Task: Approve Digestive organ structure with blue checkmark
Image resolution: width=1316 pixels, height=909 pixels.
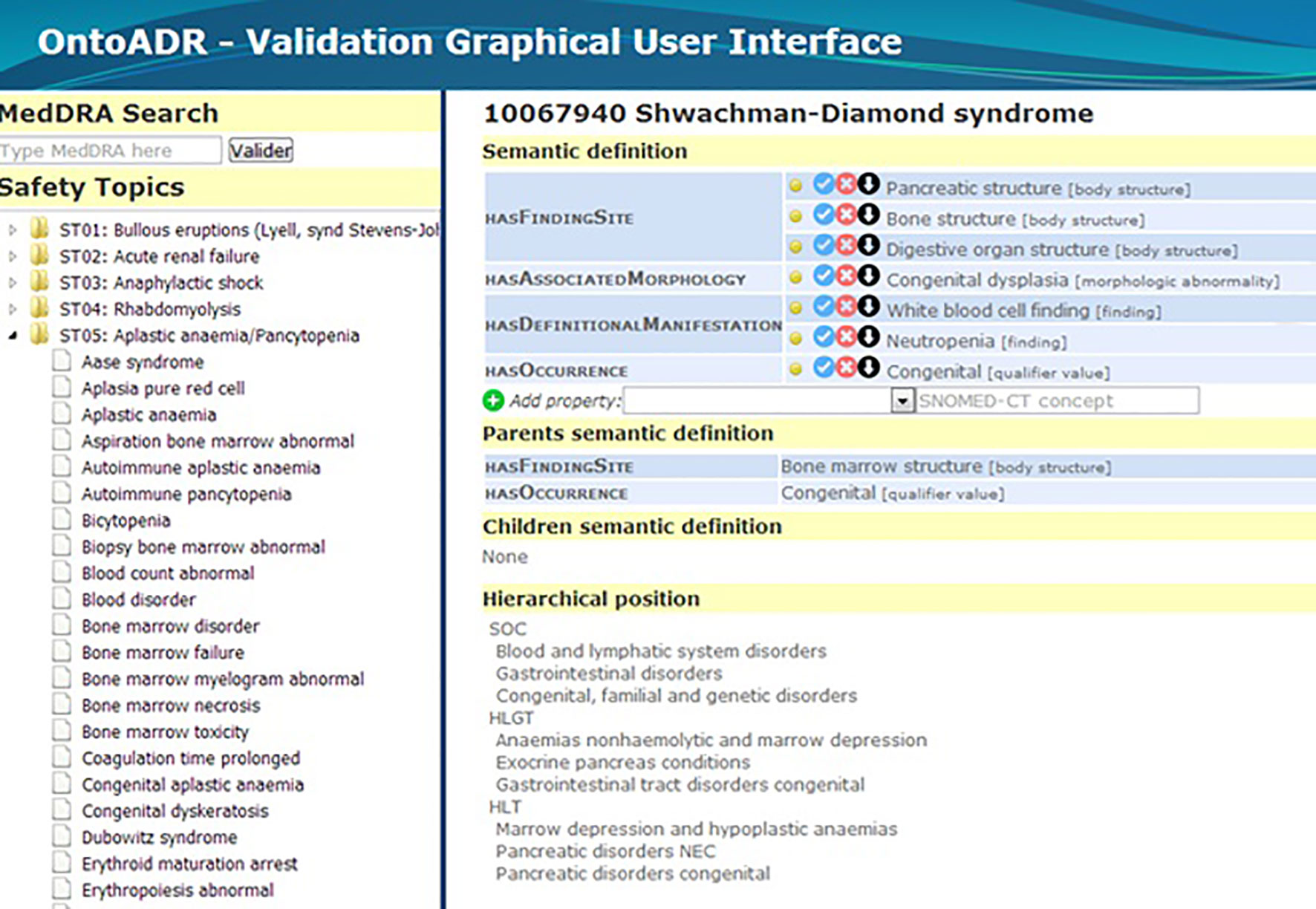Action: [x=824, y=245]
